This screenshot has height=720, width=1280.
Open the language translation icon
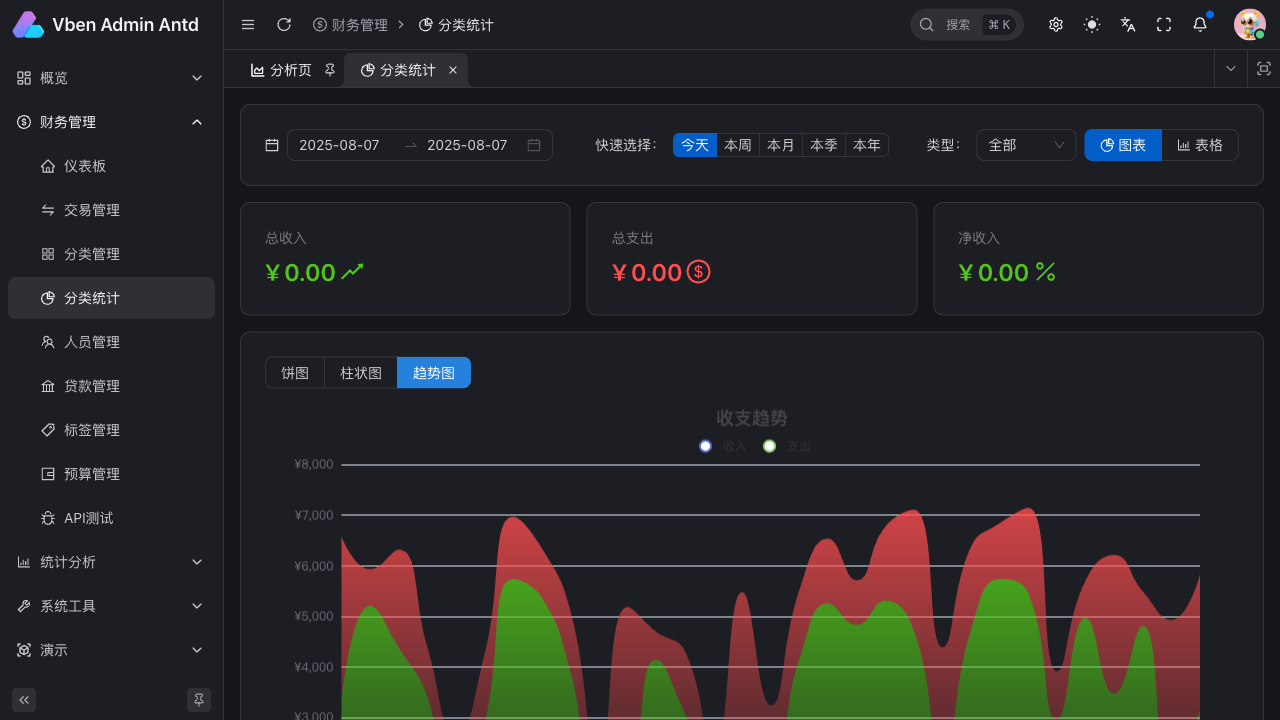point(1128,25)
